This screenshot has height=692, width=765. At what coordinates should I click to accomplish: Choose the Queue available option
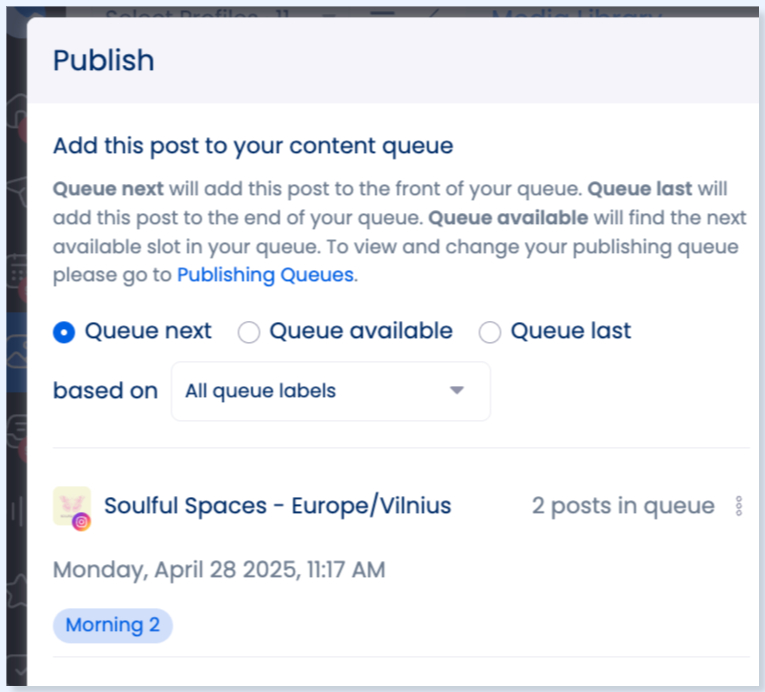coord(249,332)
